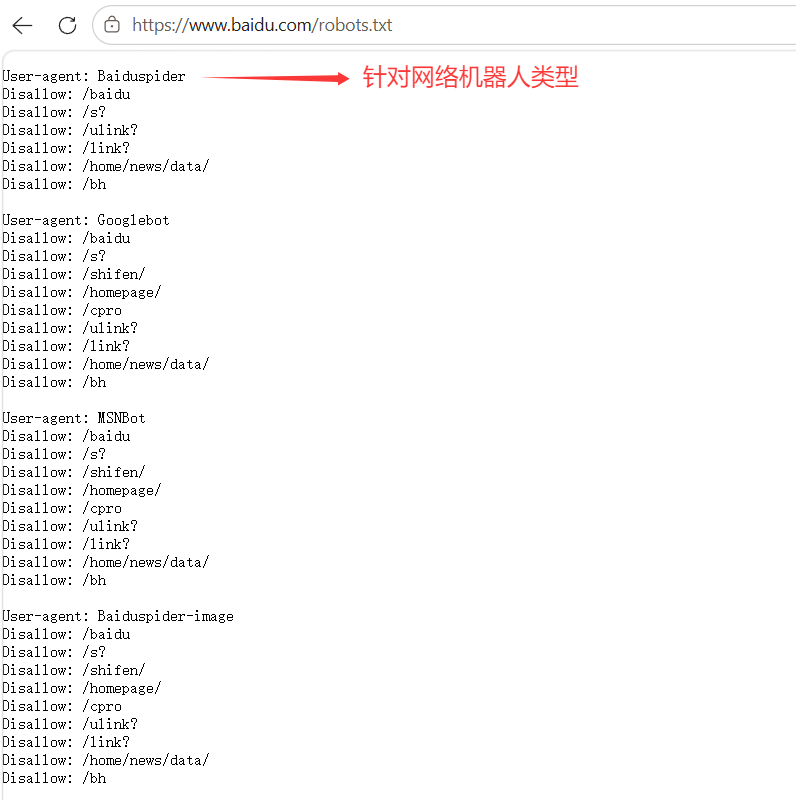Click 'Disallow: /homepage/' in Googlebot section
Image resolution: width=796 pixels, height=800 pixels.
(x=82, y=292)
